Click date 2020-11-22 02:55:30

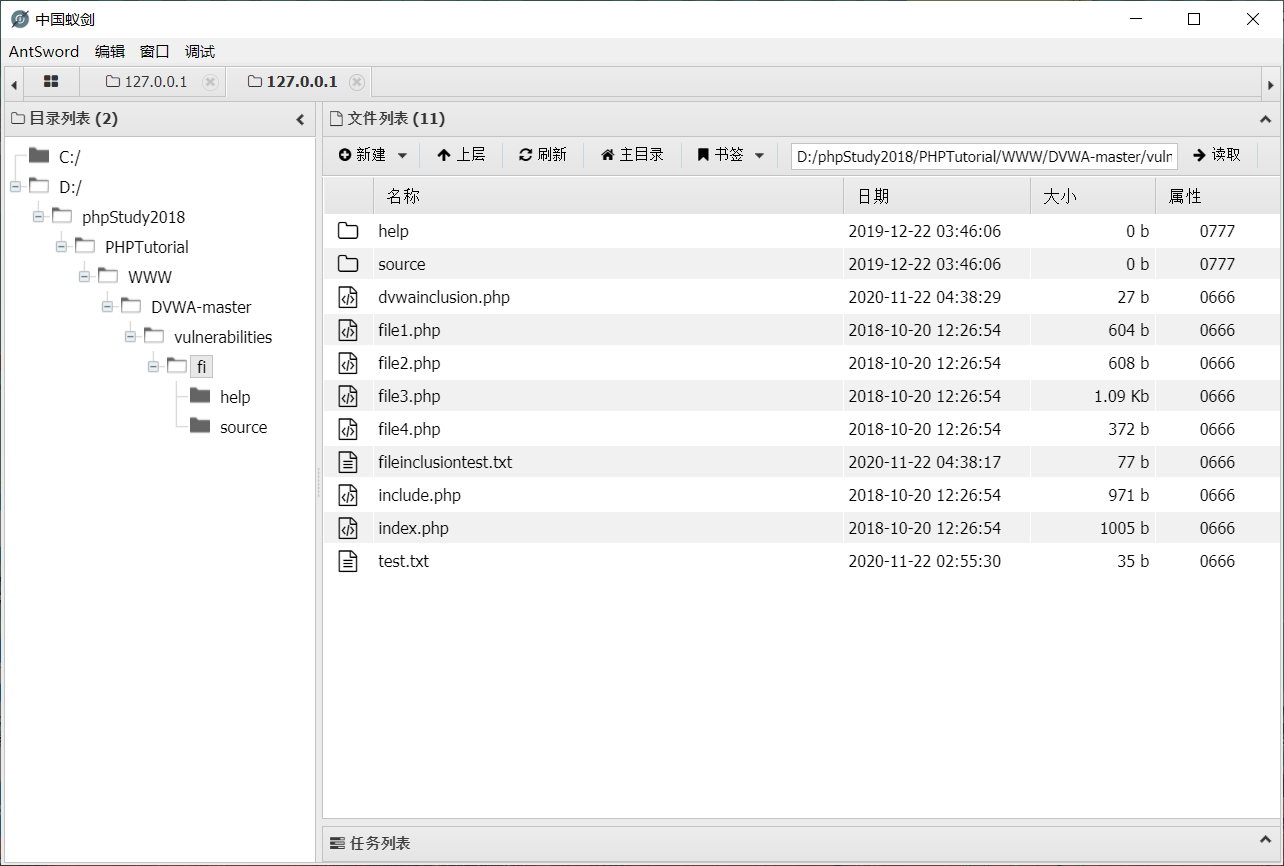pyautogui.click(x=924, y=561)
